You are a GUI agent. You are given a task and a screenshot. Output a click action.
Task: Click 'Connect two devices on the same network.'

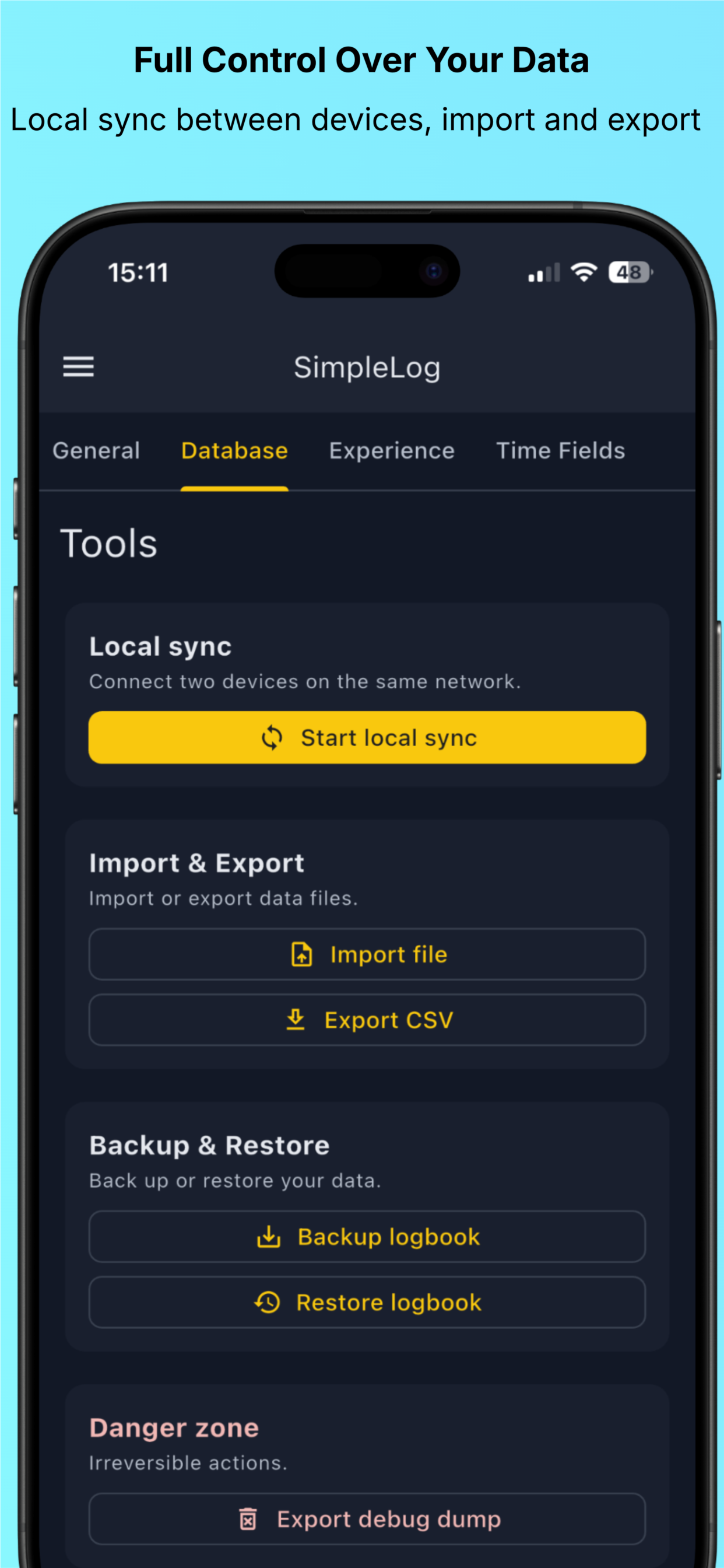305,681
